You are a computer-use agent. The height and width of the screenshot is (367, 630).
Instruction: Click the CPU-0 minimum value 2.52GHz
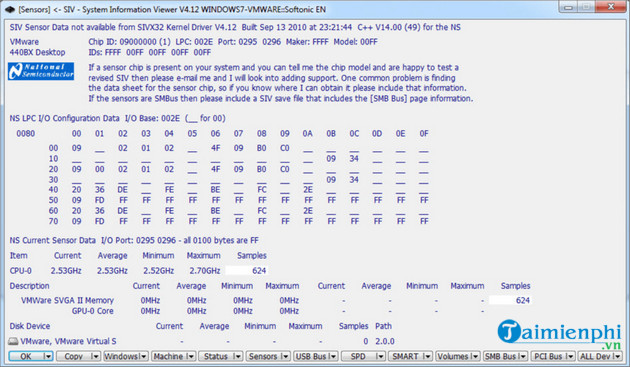(159, 271)
